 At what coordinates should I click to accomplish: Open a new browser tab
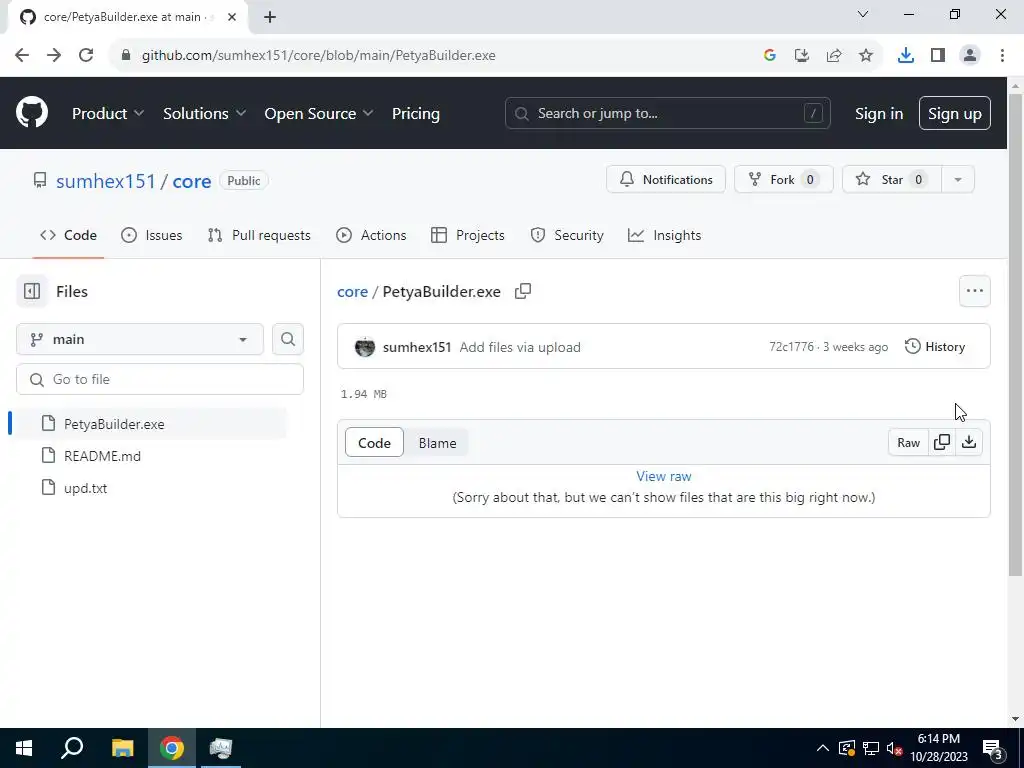pyautogui.click(x=270, y=17)
